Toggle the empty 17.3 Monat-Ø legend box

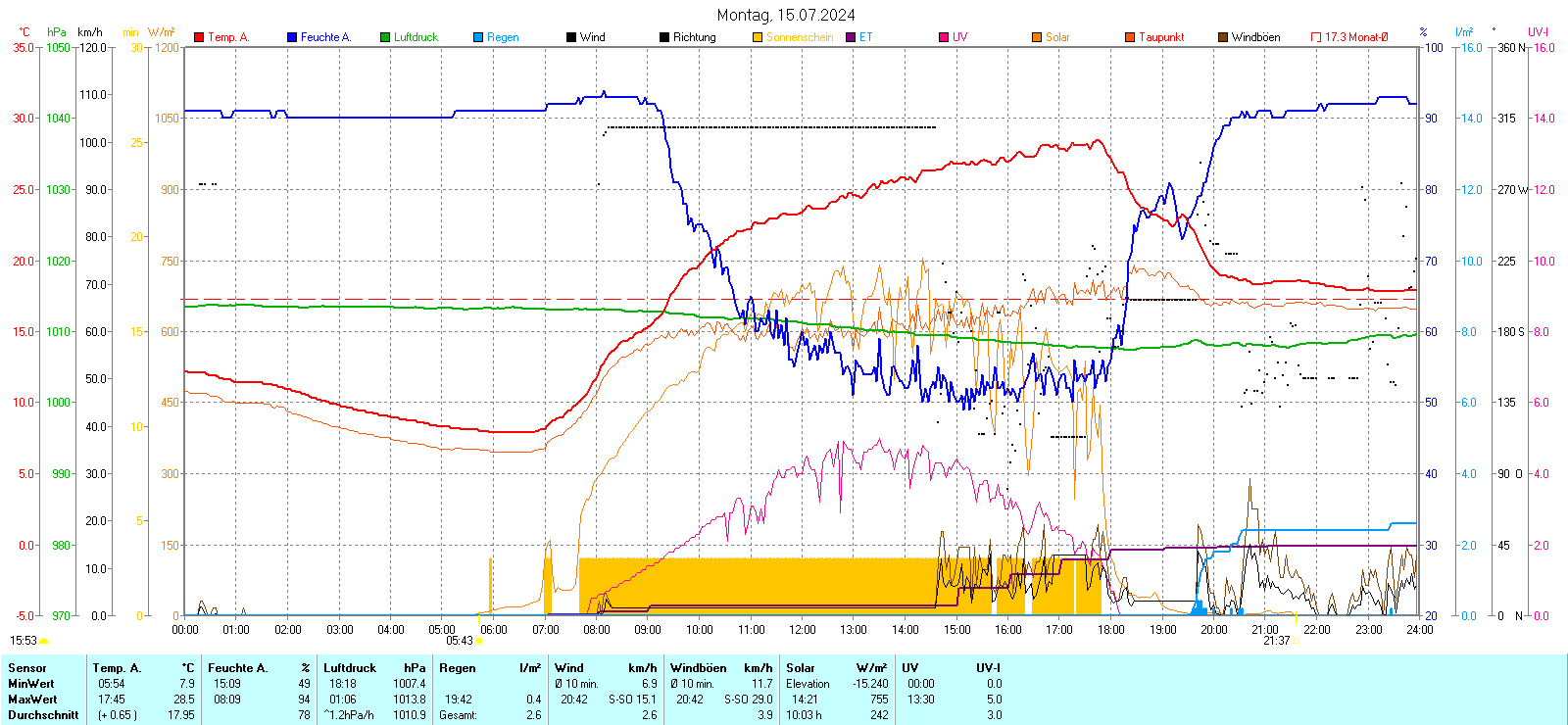point(1316,37)
